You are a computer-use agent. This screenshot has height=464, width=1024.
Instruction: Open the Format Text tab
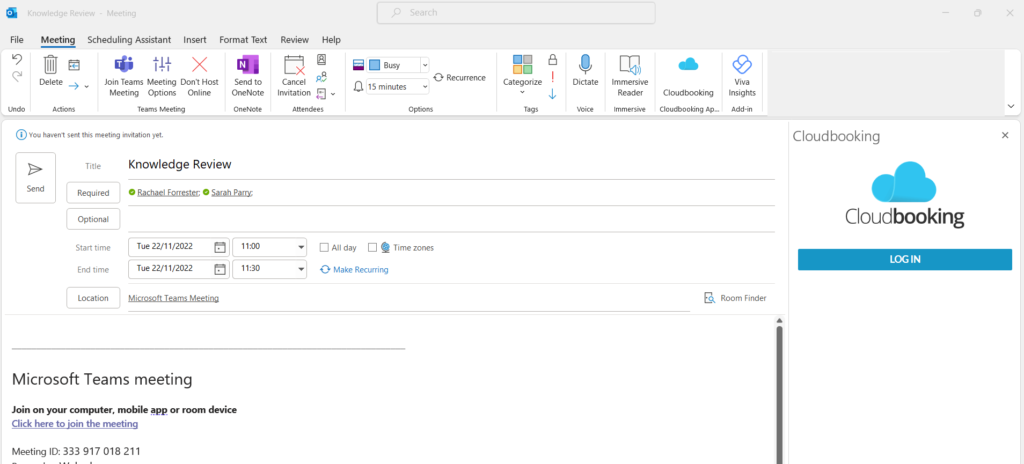pyautogui.click(x=243, y=40)
